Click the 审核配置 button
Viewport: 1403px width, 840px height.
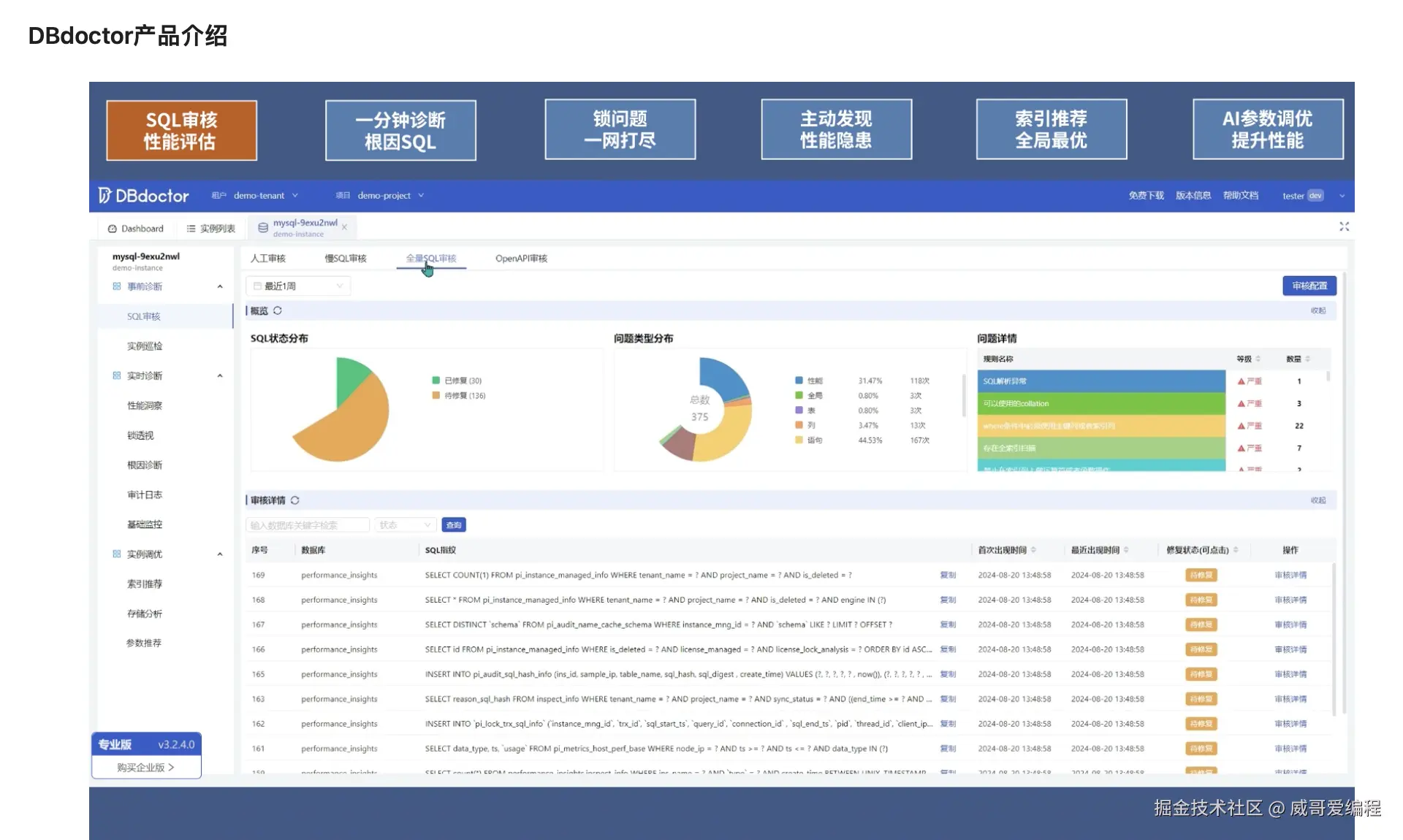[x=1309, y=286]
